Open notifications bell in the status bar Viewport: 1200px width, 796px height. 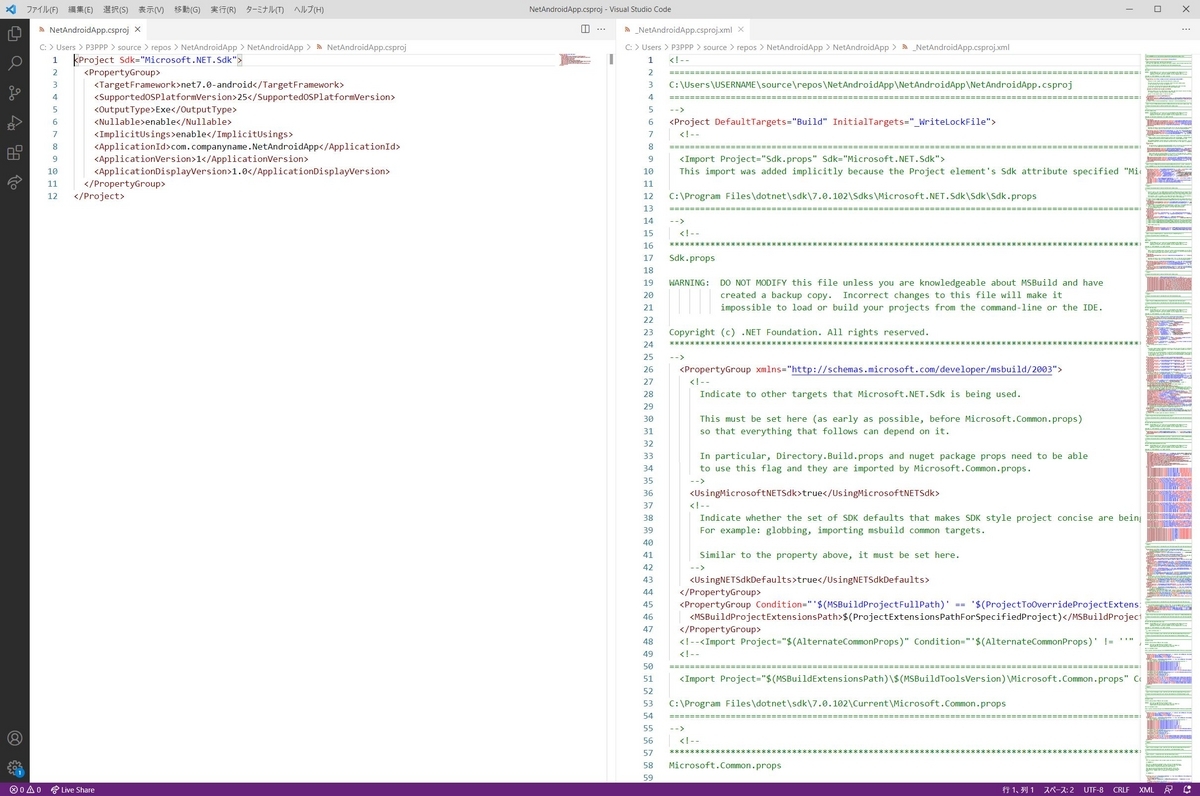click(x=1186, y=789)
